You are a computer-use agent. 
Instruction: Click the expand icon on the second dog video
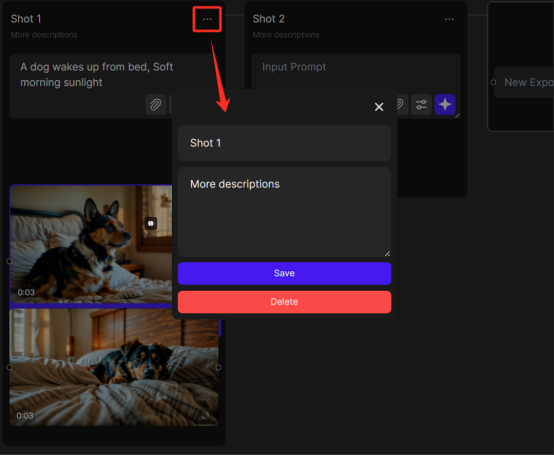(x=205, y=415)
